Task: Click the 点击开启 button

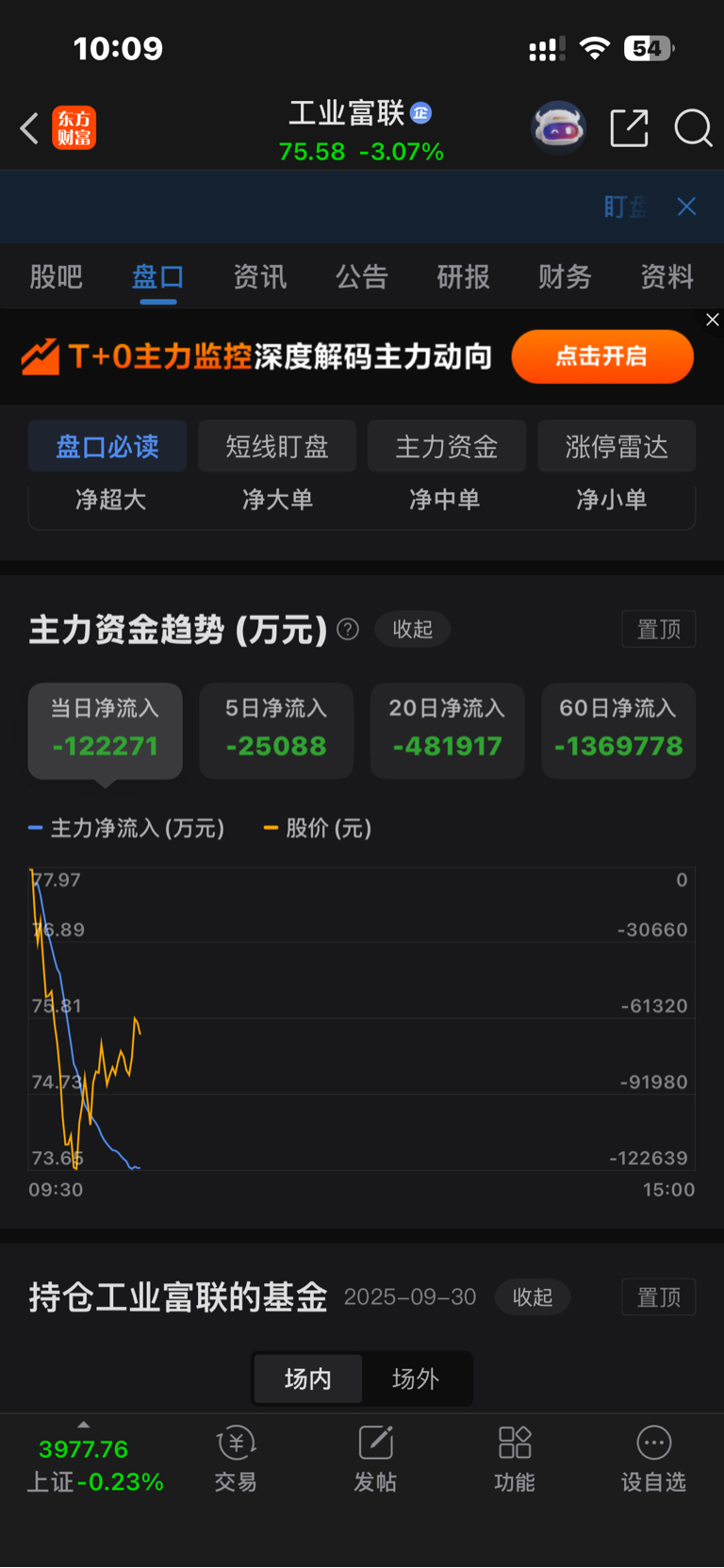Action: point(602,356)
